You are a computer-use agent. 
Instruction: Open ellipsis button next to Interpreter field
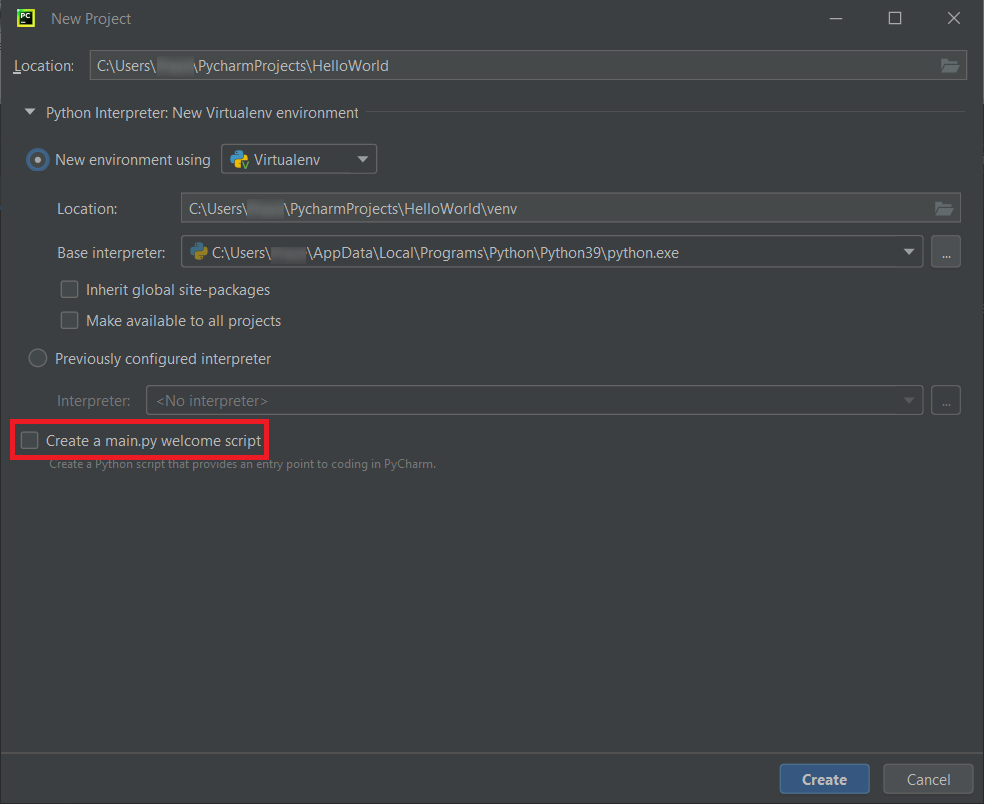pos(946,400)
